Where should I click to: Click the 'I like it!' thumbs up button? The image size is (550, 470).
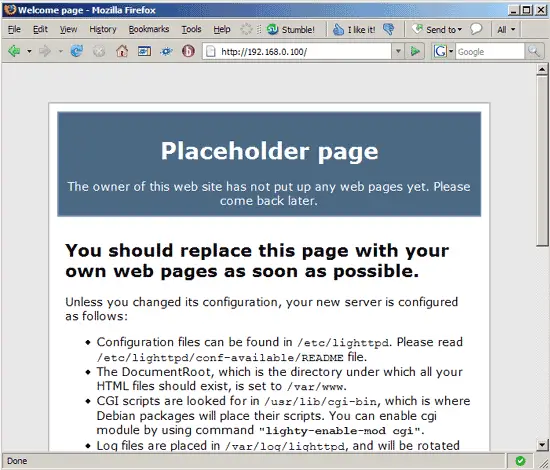point(354,29)
